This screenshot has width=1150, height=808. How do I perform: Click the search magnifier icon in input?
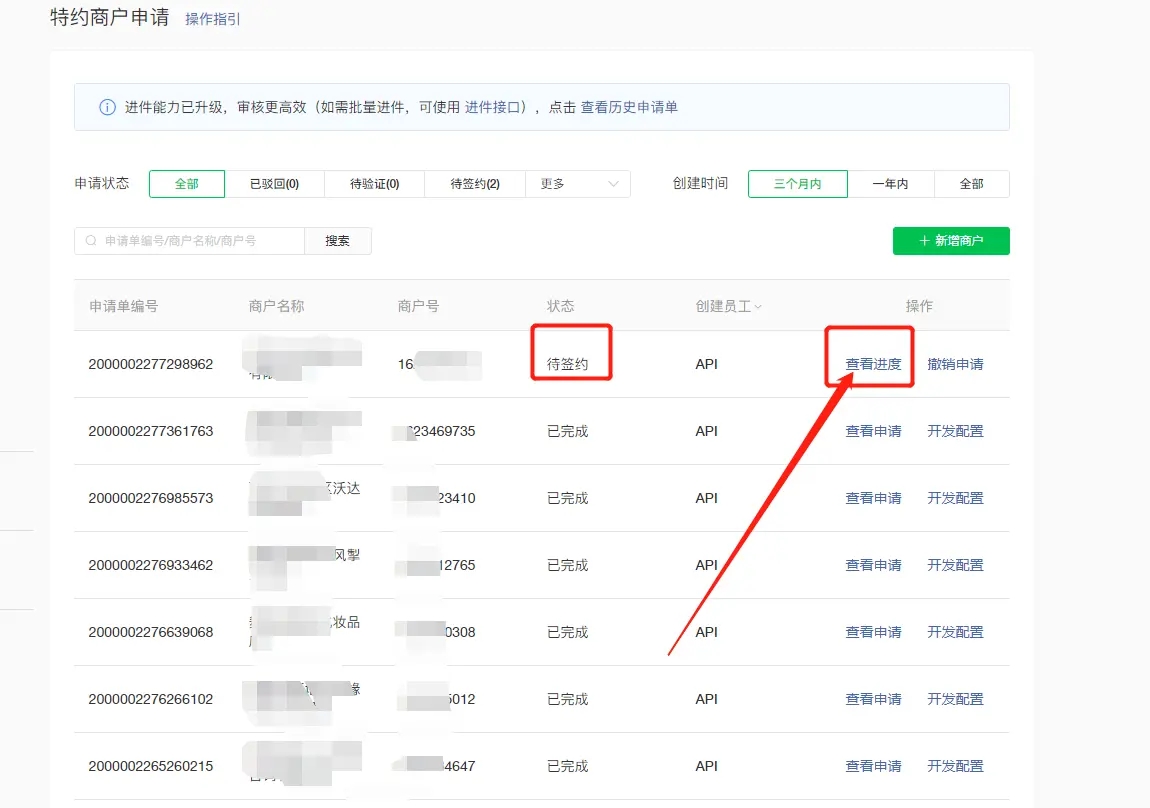[x=91, y=241]
